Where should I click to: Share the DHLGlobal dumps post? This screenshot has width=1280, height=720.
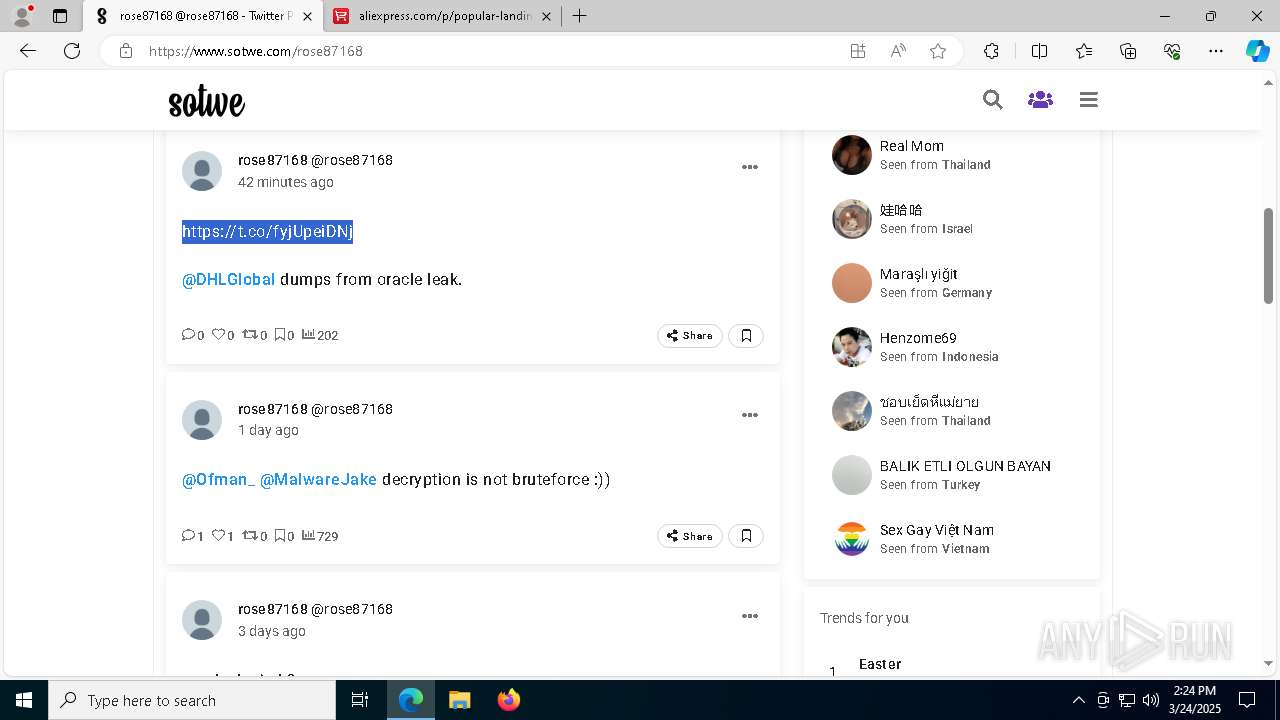pos(689,335)
